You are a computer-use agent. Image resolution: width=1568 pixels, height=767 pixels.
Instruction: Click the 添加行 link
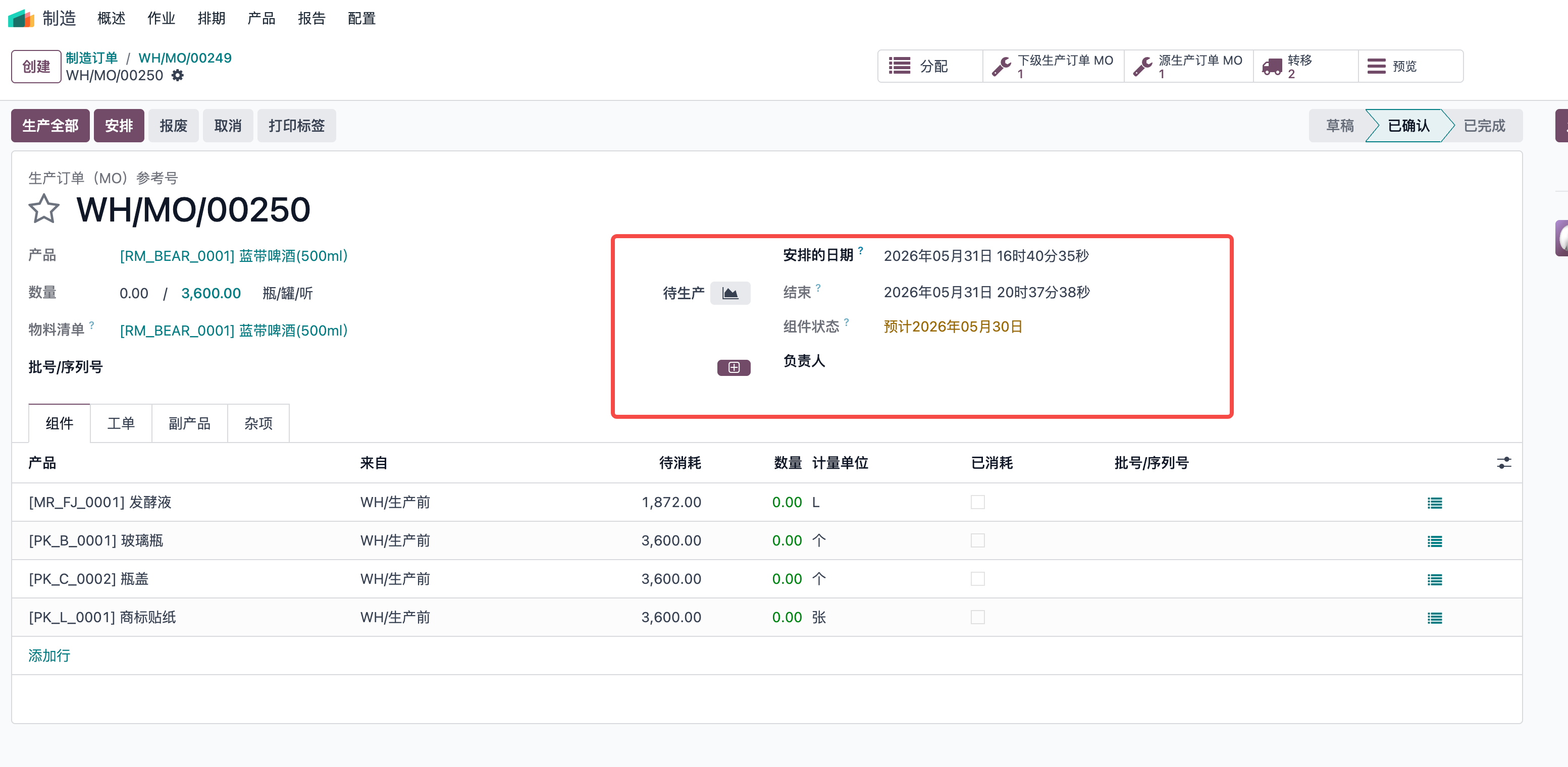click(x=49, y=655)
